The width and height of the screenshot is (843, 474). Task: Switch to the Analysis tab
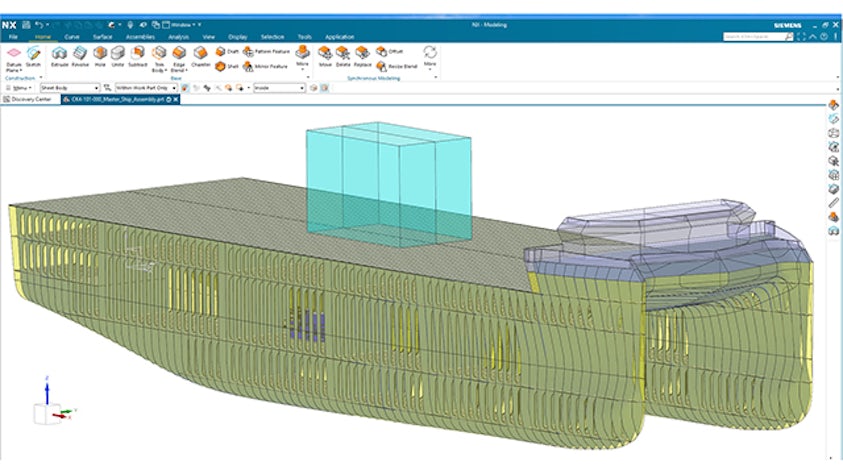(x=178, y=36)
